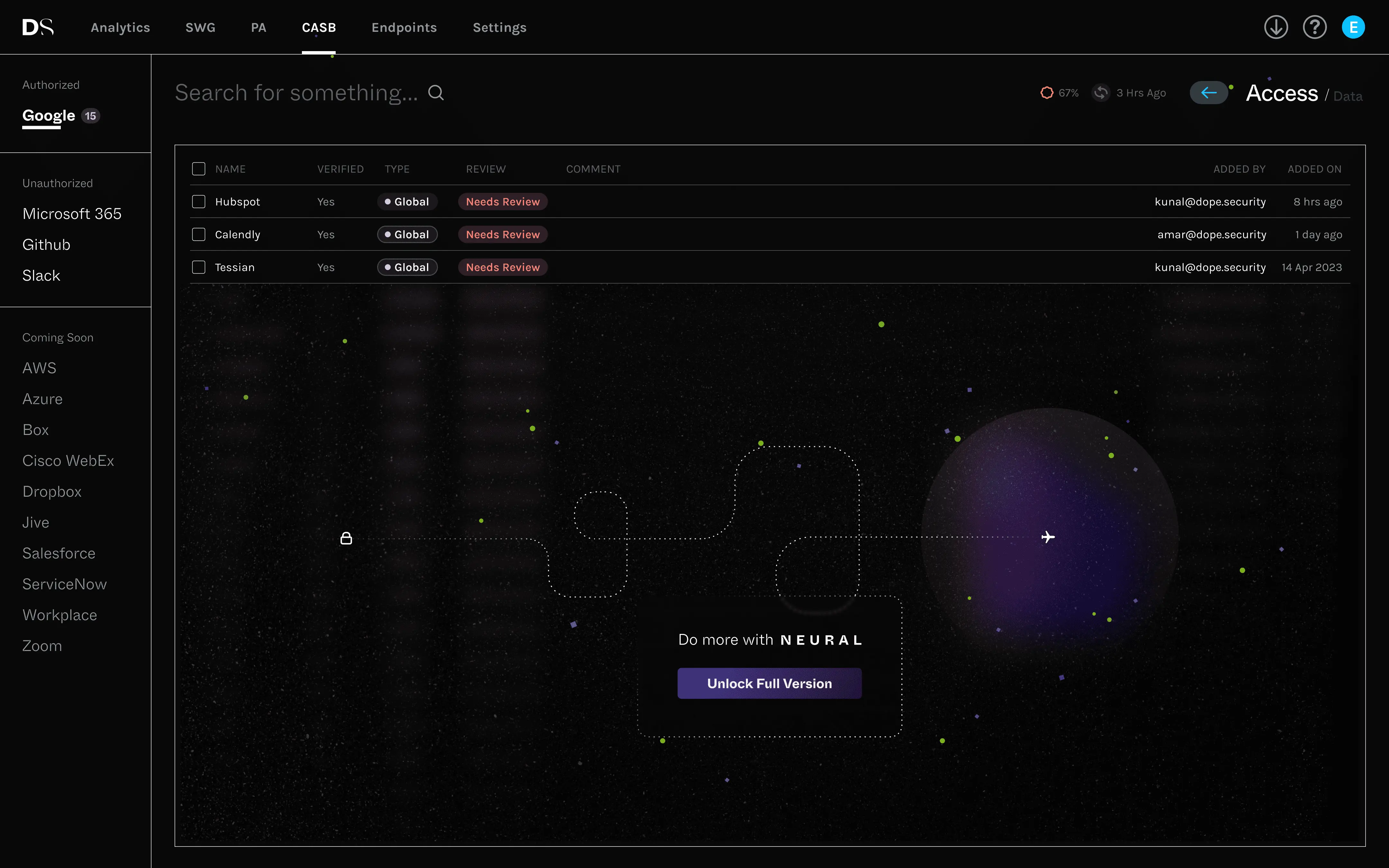1389x868 pixels.
Task: Check the Tessian row checkbox
Action: [199, 267]
